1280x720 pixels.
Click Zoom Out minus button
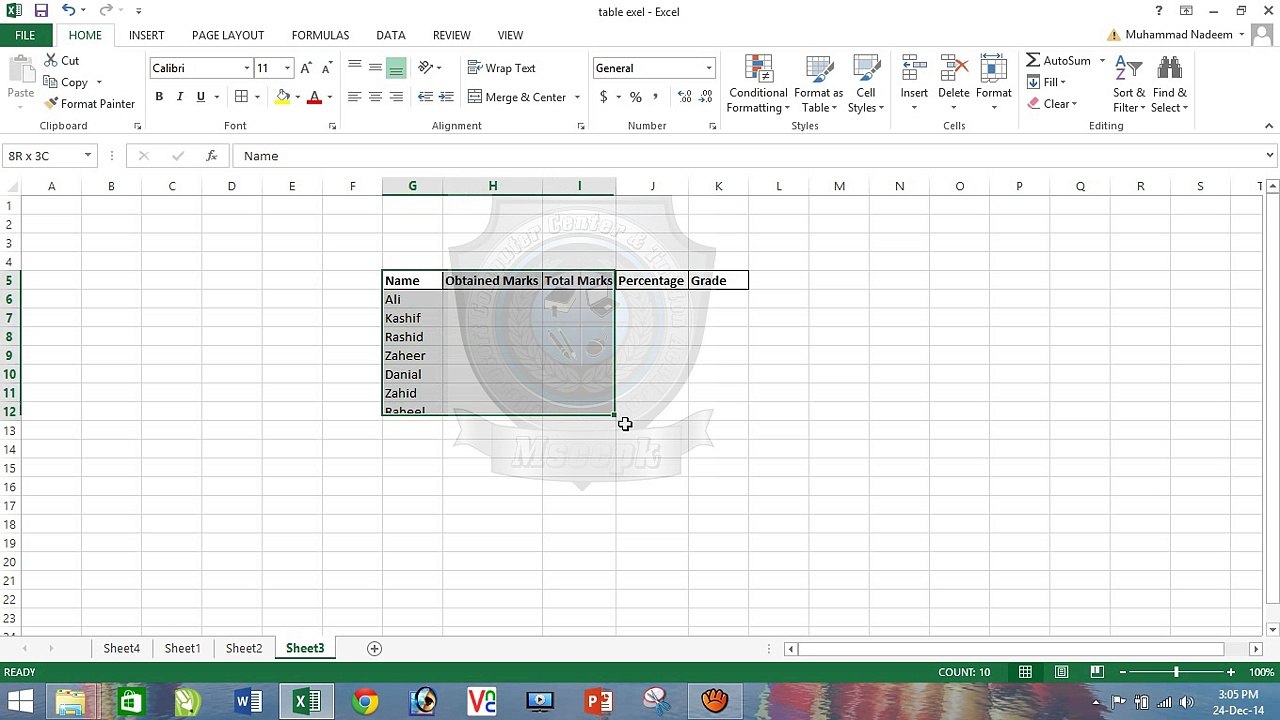(1123, 672)
